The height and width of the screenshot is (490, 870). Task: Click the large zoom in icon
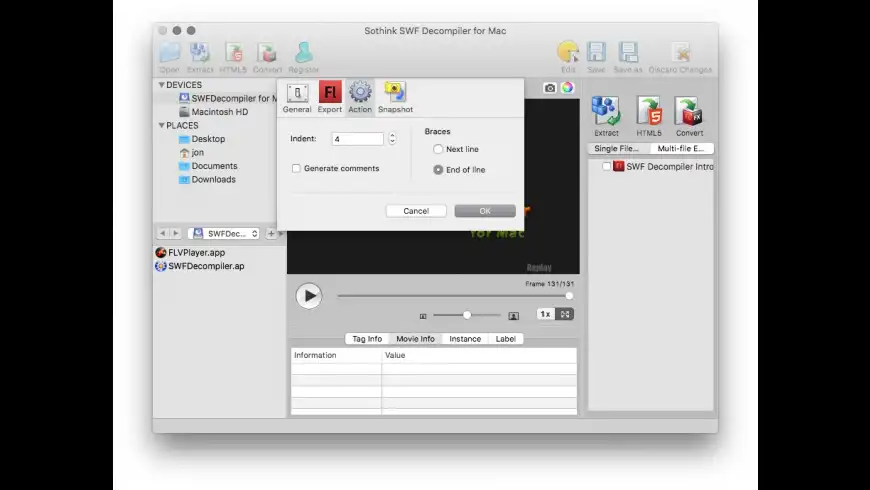coord(513,316)
